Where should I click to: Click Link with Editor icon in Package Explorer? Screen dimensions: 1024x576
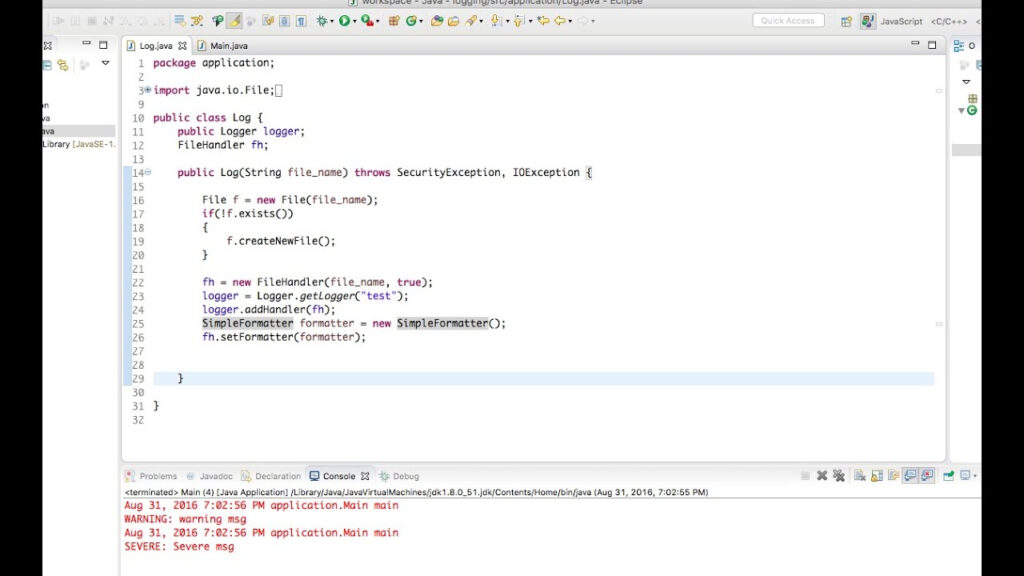point(63,65)
